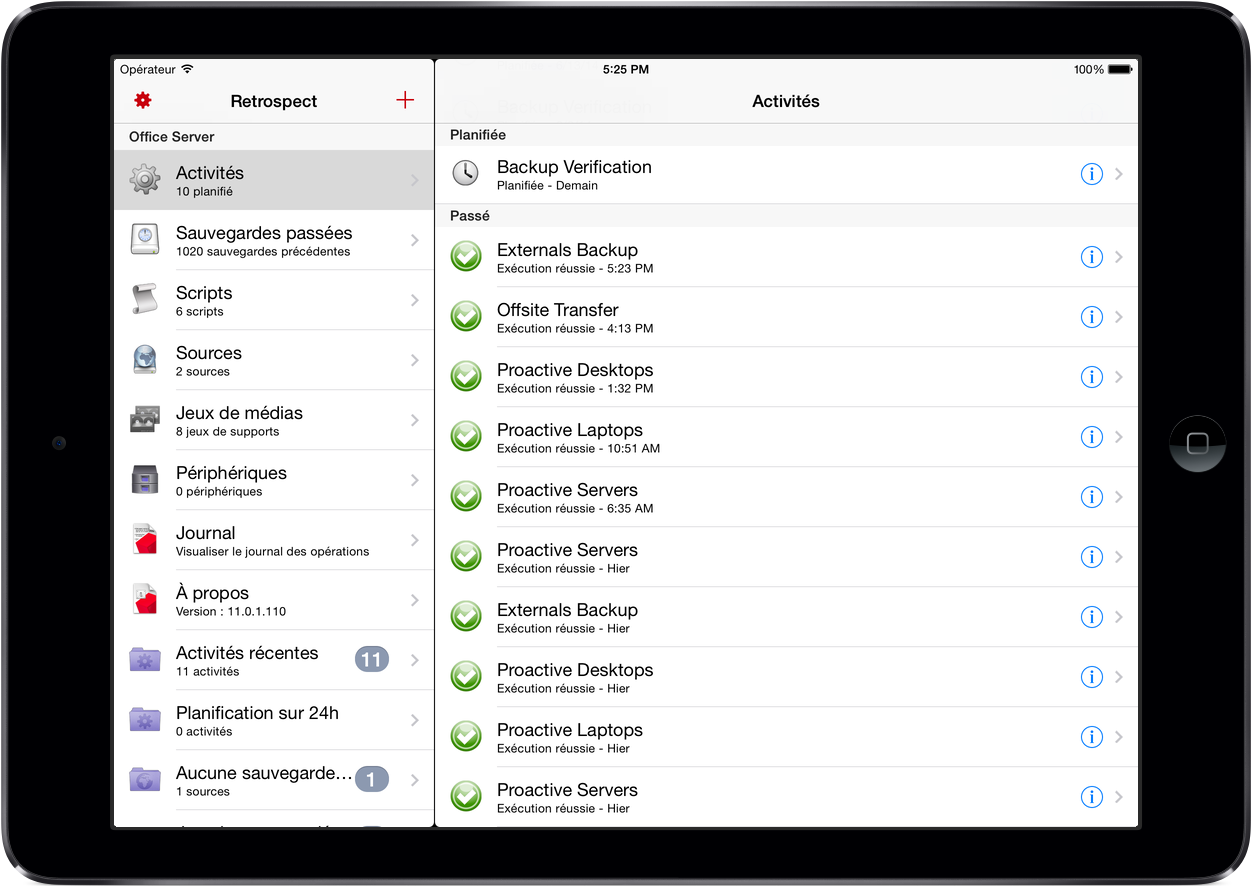
Task: Select Sauvegardes passées in the sidebar
Action: coord(274,240)
